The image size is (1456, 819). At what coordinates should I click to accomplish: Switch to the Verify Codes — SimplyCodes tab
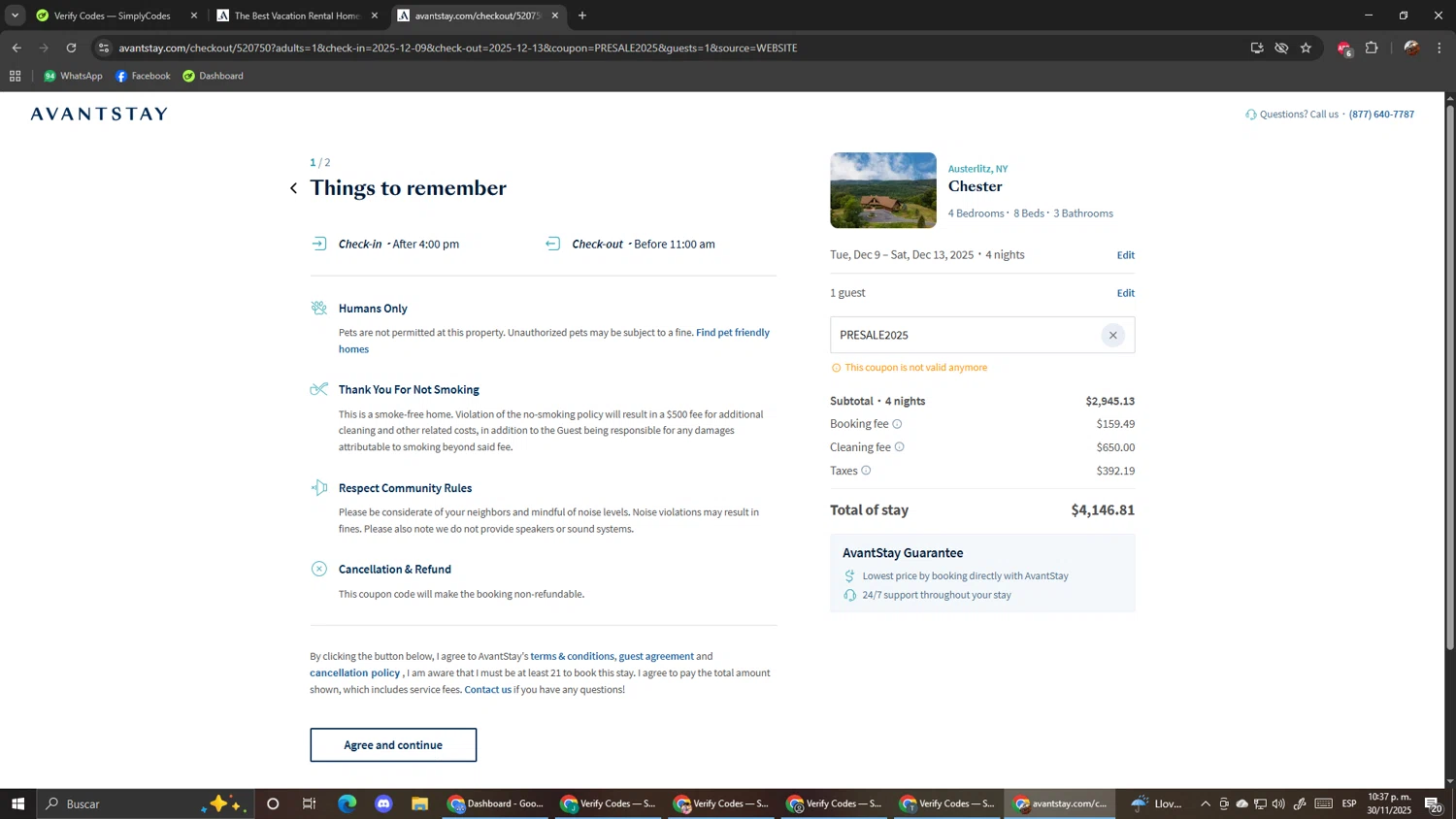coord(112,16)
